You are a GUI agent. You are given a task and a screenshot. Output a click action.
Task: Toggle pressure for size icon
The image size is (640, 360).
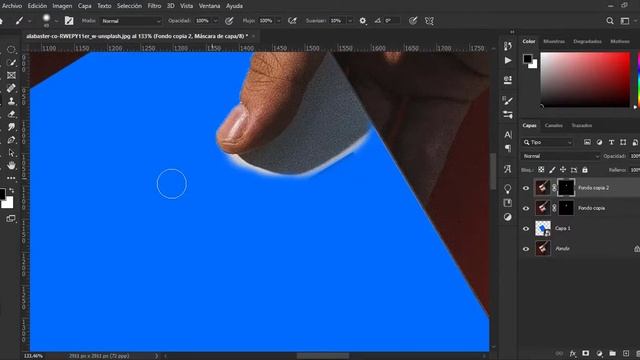coord(413,20)
